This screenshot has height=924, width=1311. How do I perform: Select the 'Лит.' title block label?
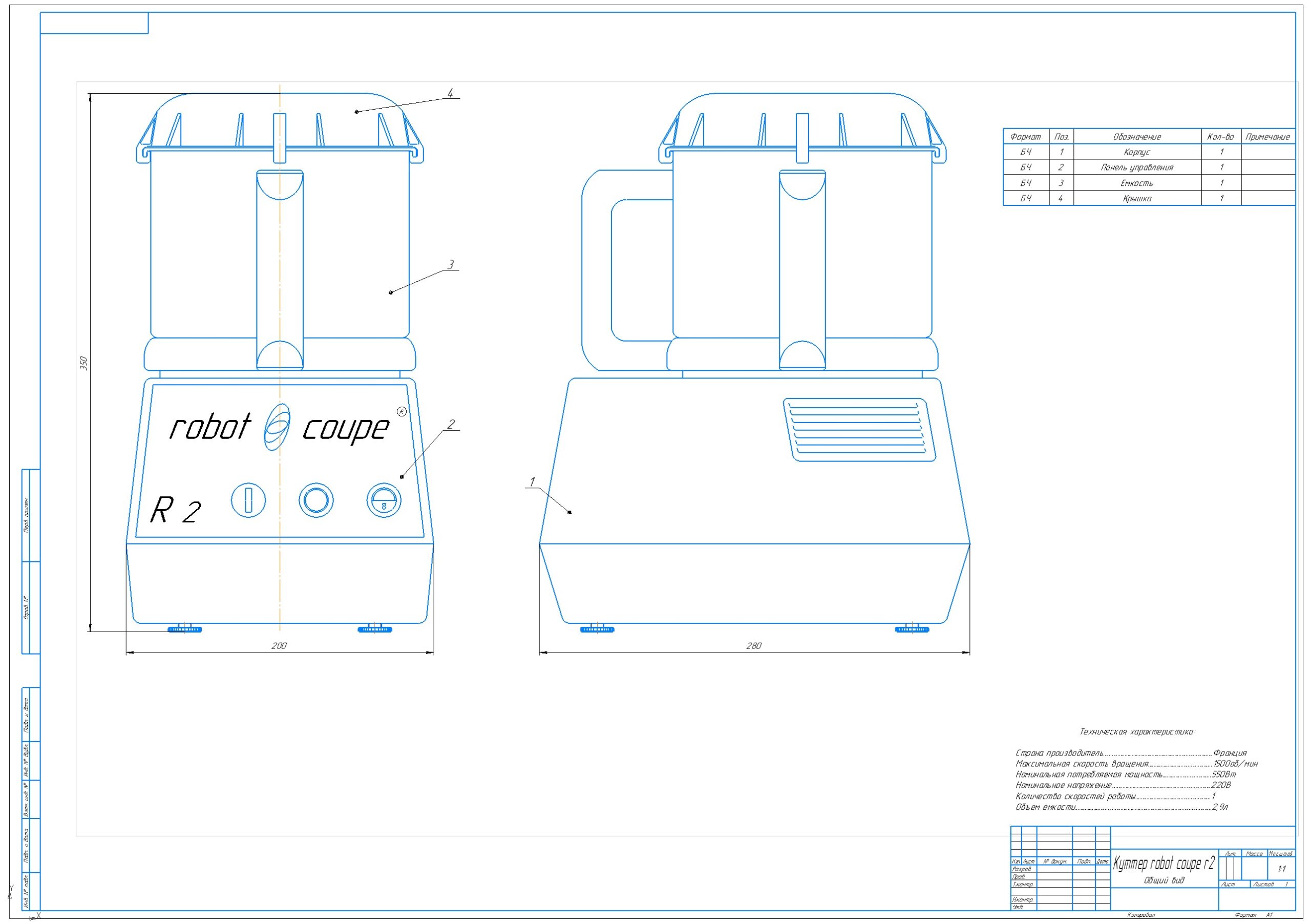tap(1231, 854)
